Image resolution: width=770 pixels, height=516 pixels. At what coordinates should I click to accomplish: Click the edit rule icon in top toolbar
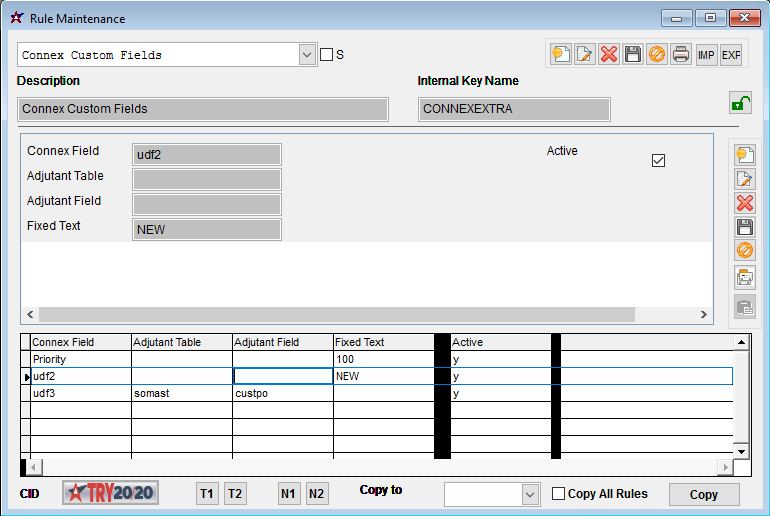pyautogui.click(x=585, y=55)
